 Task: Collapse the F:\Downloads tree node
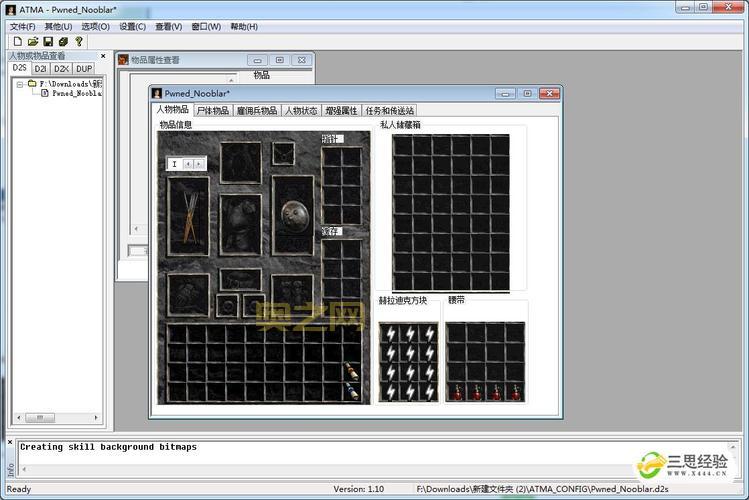(x=20, y=85)
